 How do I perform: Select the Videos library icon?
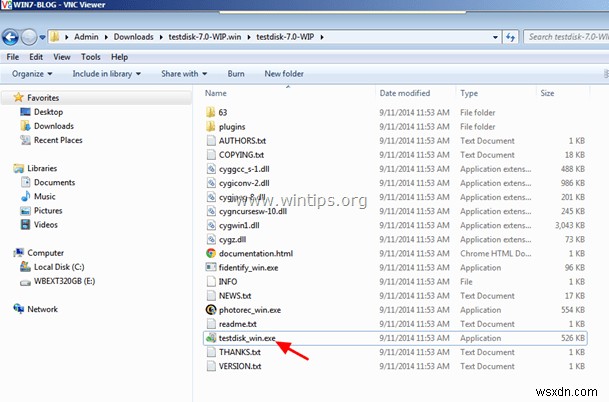(25, 224)
